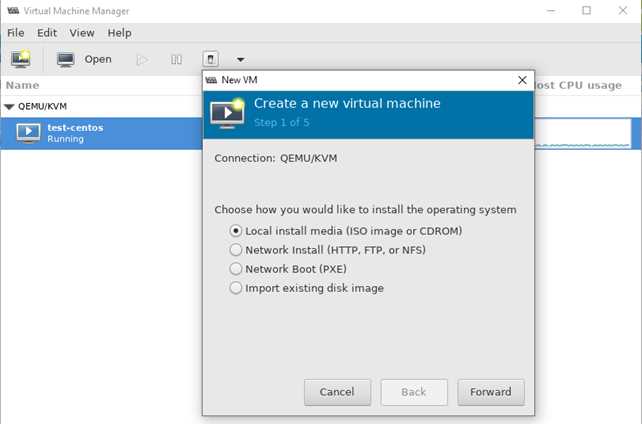Collapse the QEMU/KVM connection tree
The width and height of the screenshot is (642, 424).
9,106
